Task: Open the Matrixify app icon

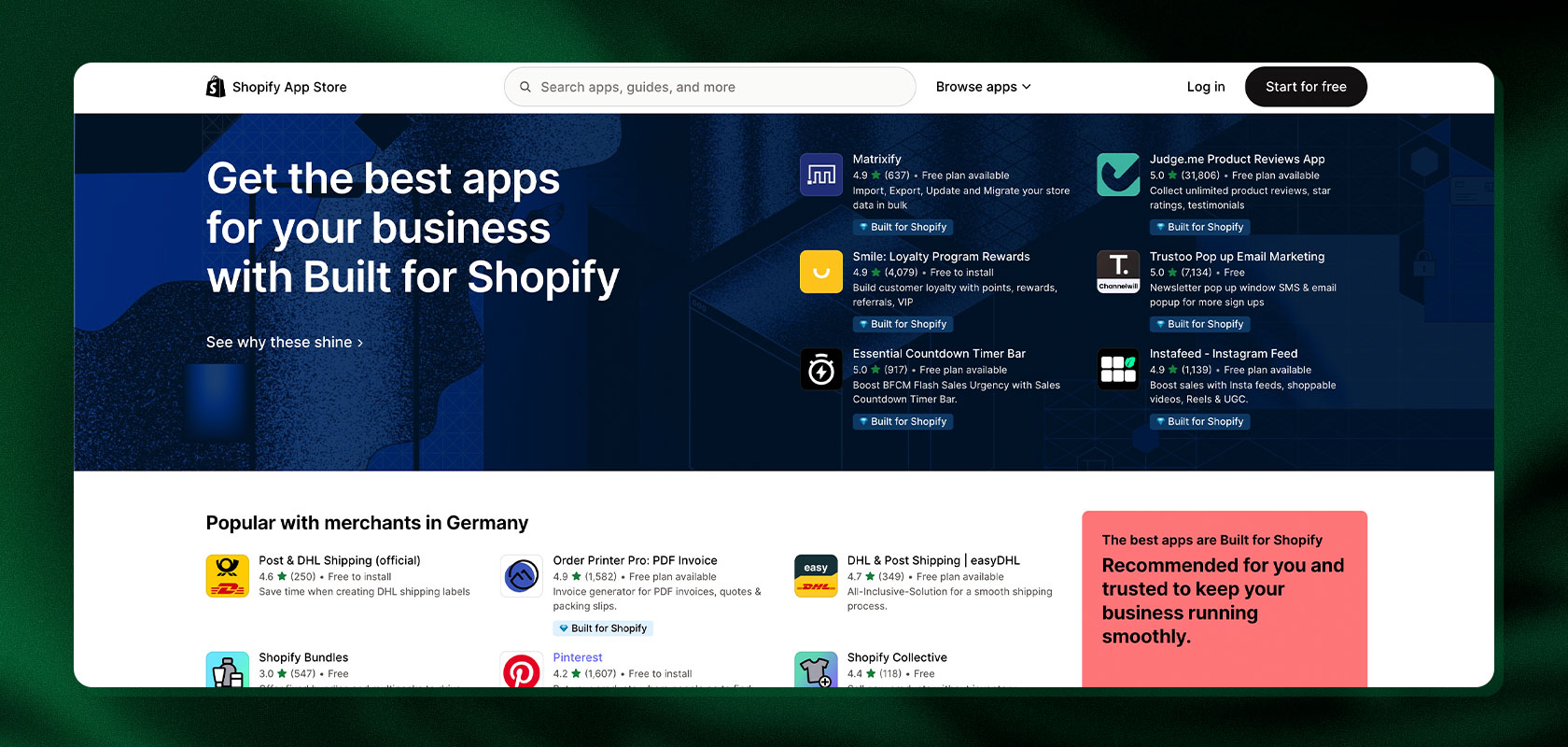Action: coord(821,175)
